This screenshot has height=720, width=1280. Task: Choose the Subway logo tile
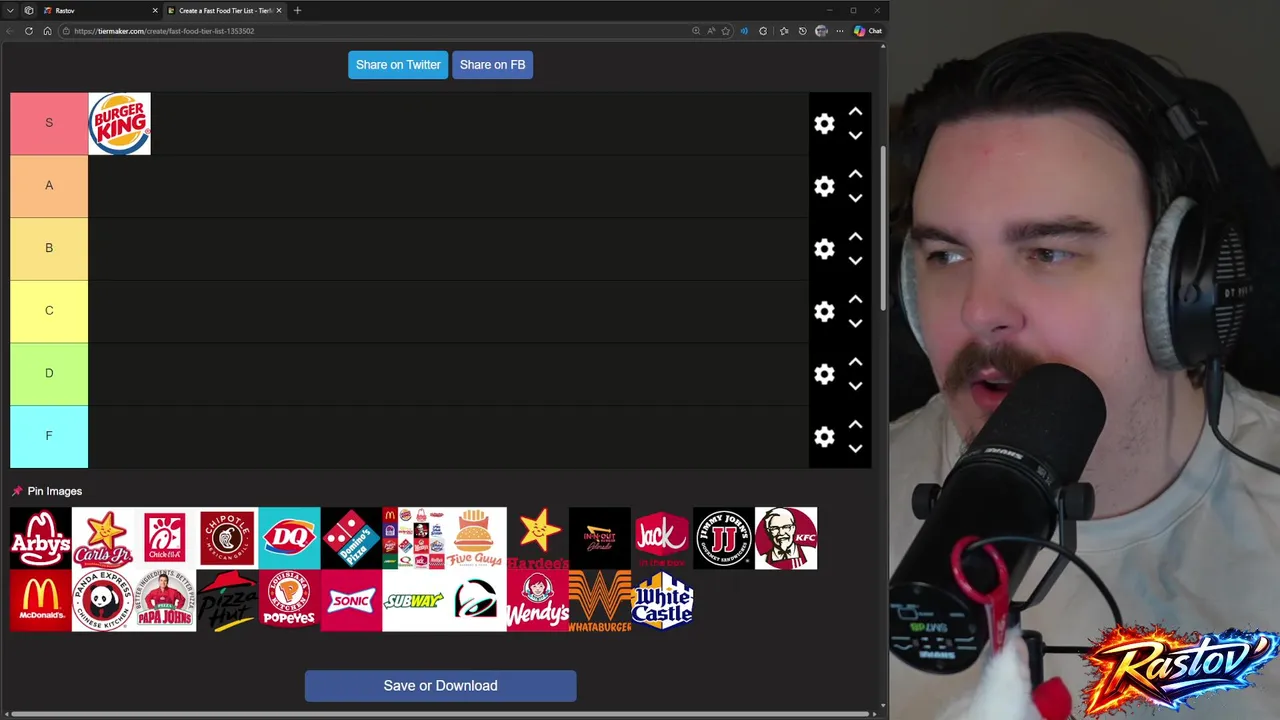click(413, 600)
